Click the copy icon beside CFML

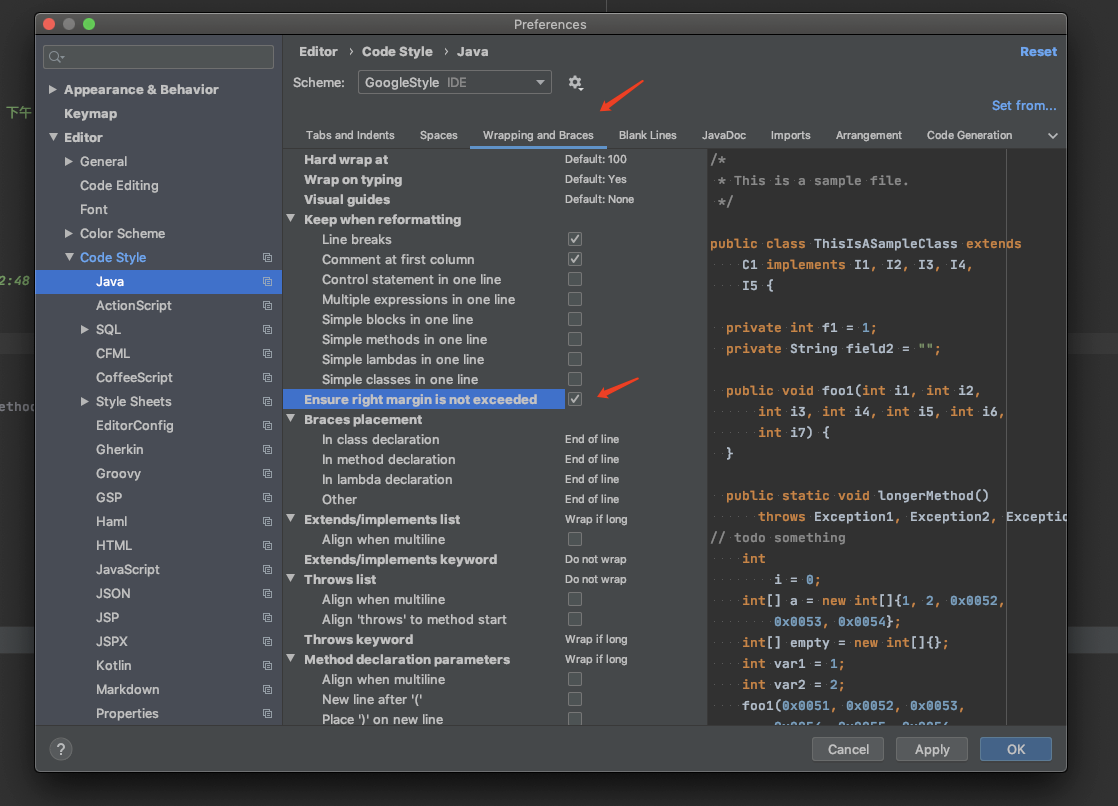267,354
